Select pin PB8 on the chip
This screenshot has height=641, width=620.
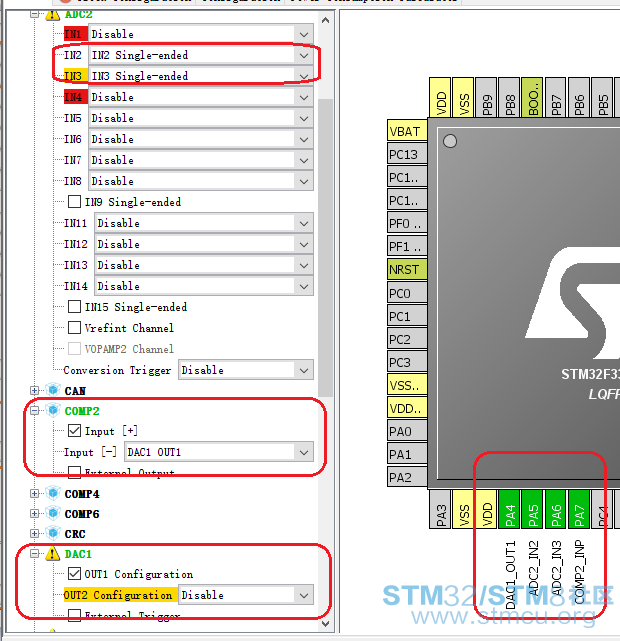(510, 97)
